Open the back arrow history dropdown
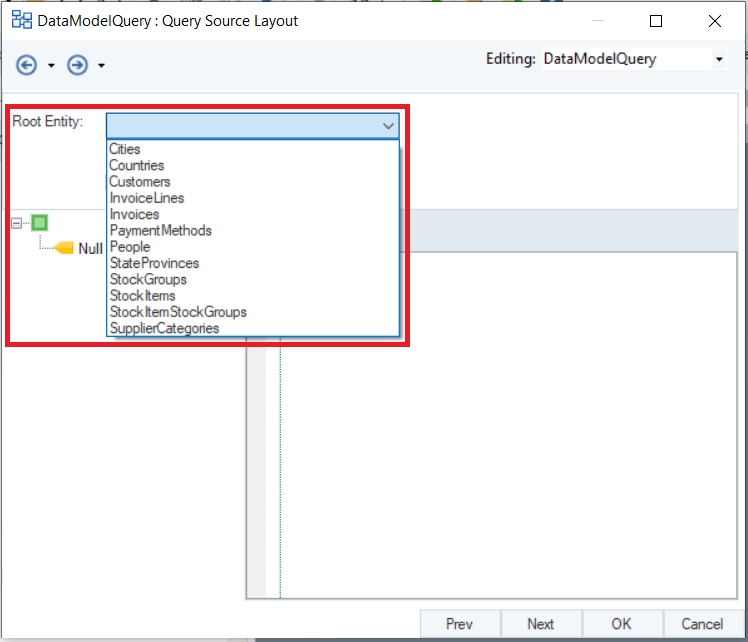The image size is (748, 642). [51, 65]
